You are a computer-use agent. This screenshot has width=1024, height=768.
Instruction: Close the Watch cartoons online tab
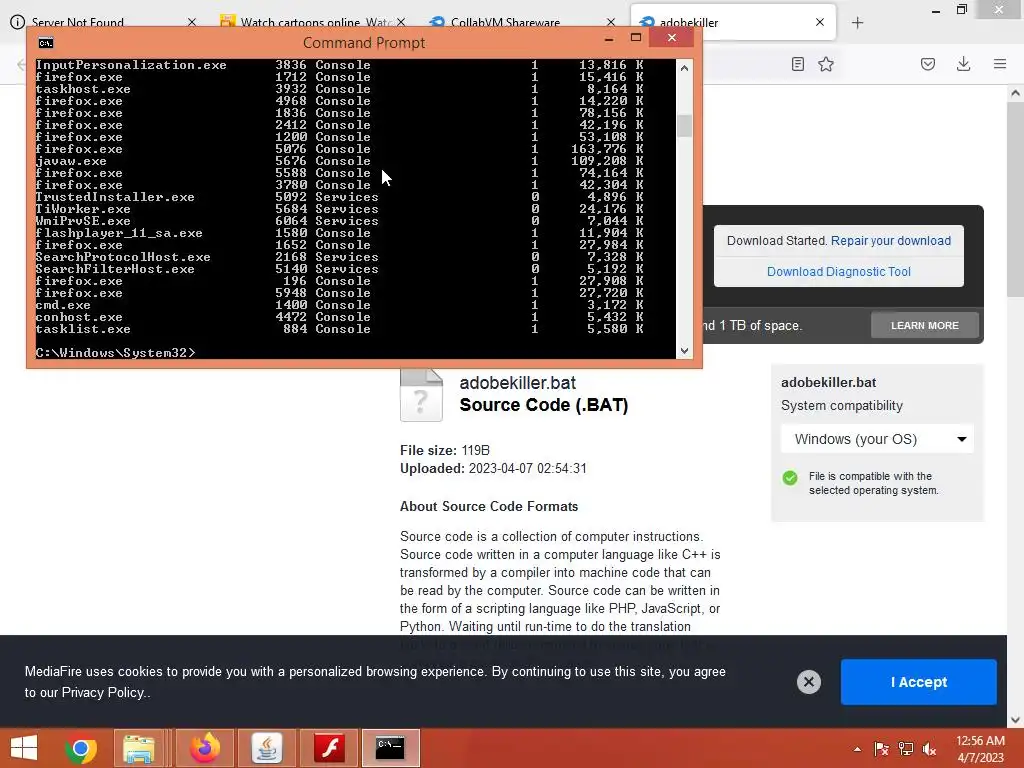pyautogui.click(x=401, y=22)
